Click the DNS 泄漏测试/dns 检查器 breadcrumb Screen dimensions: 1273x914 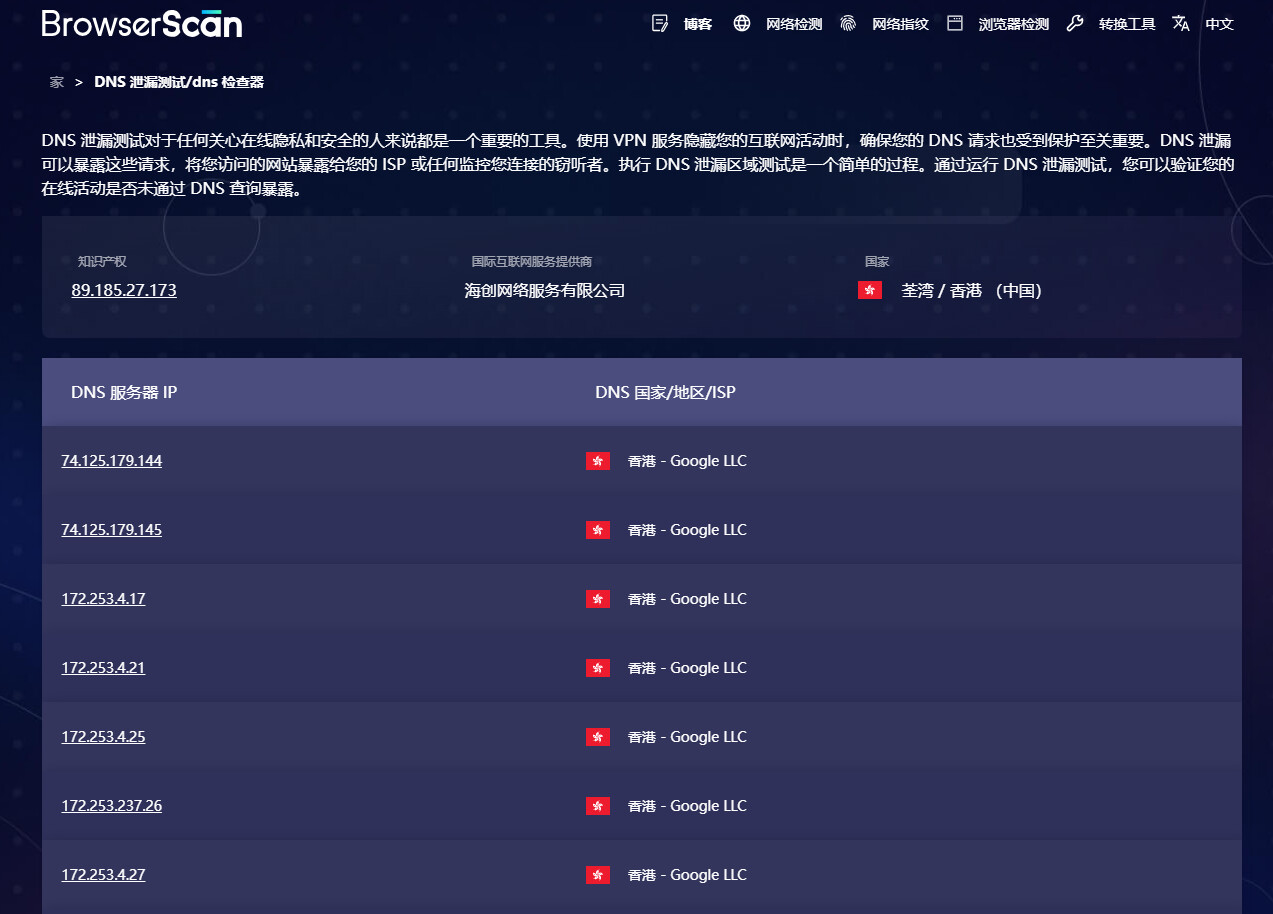click(x=179, y=82)
